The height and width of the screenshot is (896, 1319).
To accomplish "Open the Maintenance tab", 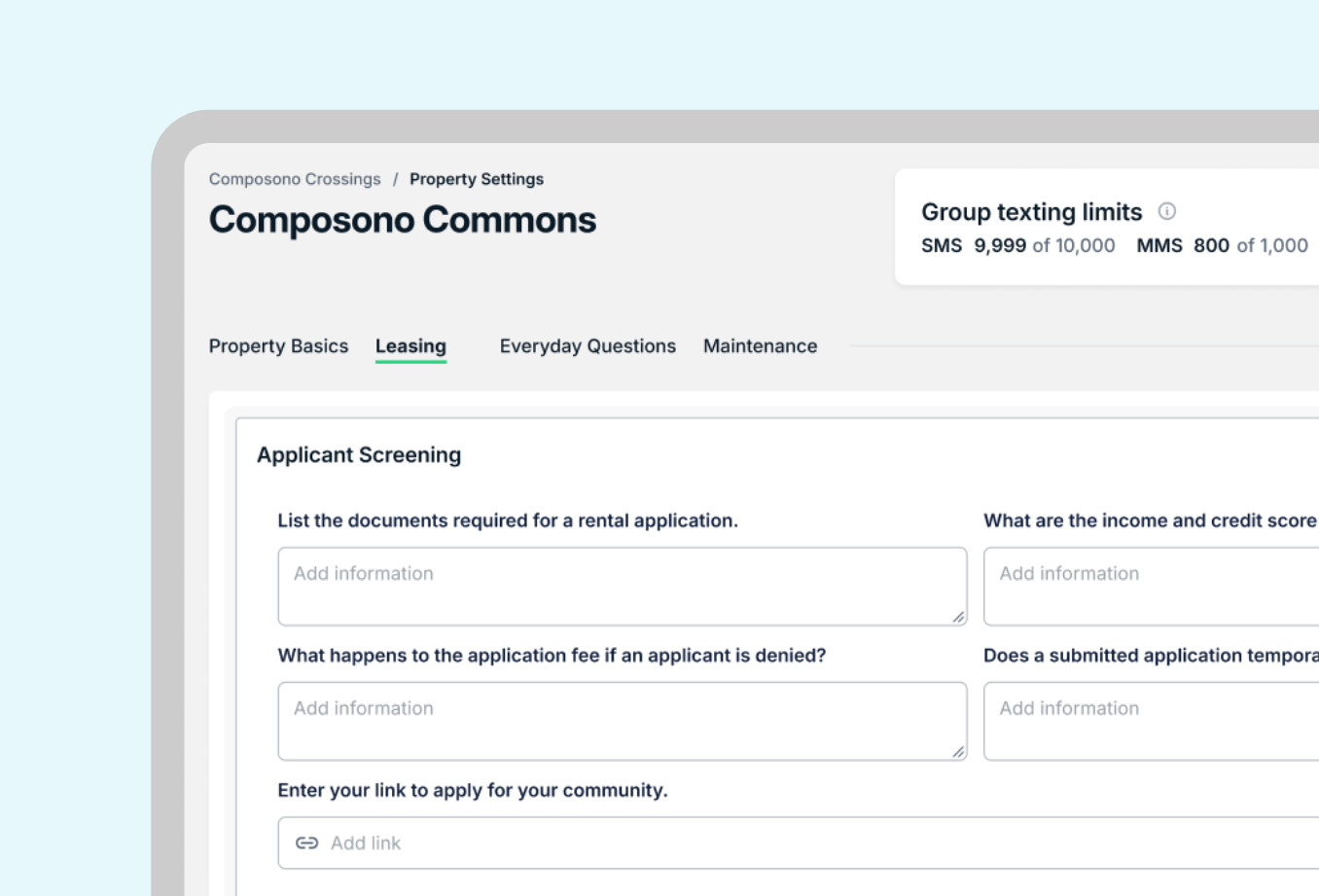I will point(760,346).
